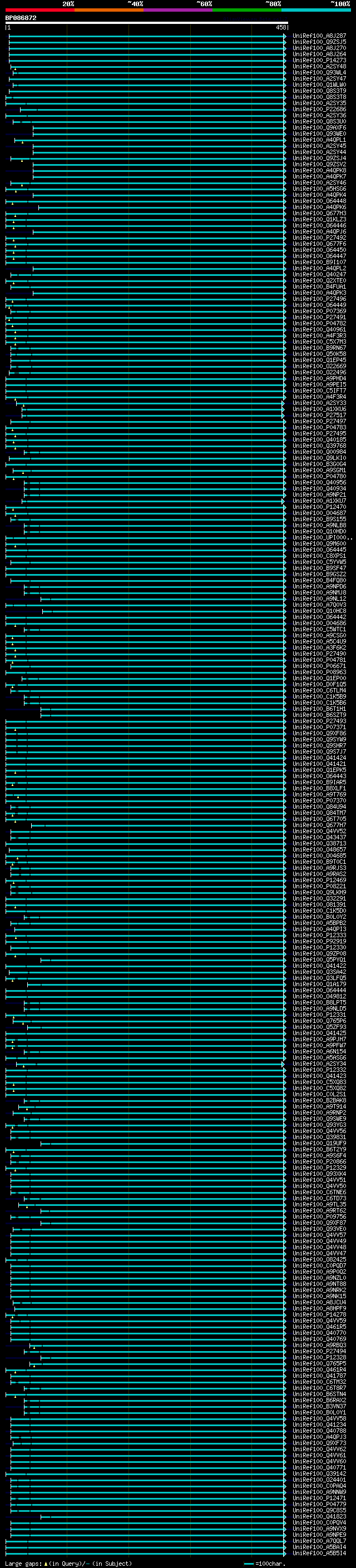Screen dimensions: 356x1568
Task: Click the green ~80% identity scale segment
Action: 246,10
